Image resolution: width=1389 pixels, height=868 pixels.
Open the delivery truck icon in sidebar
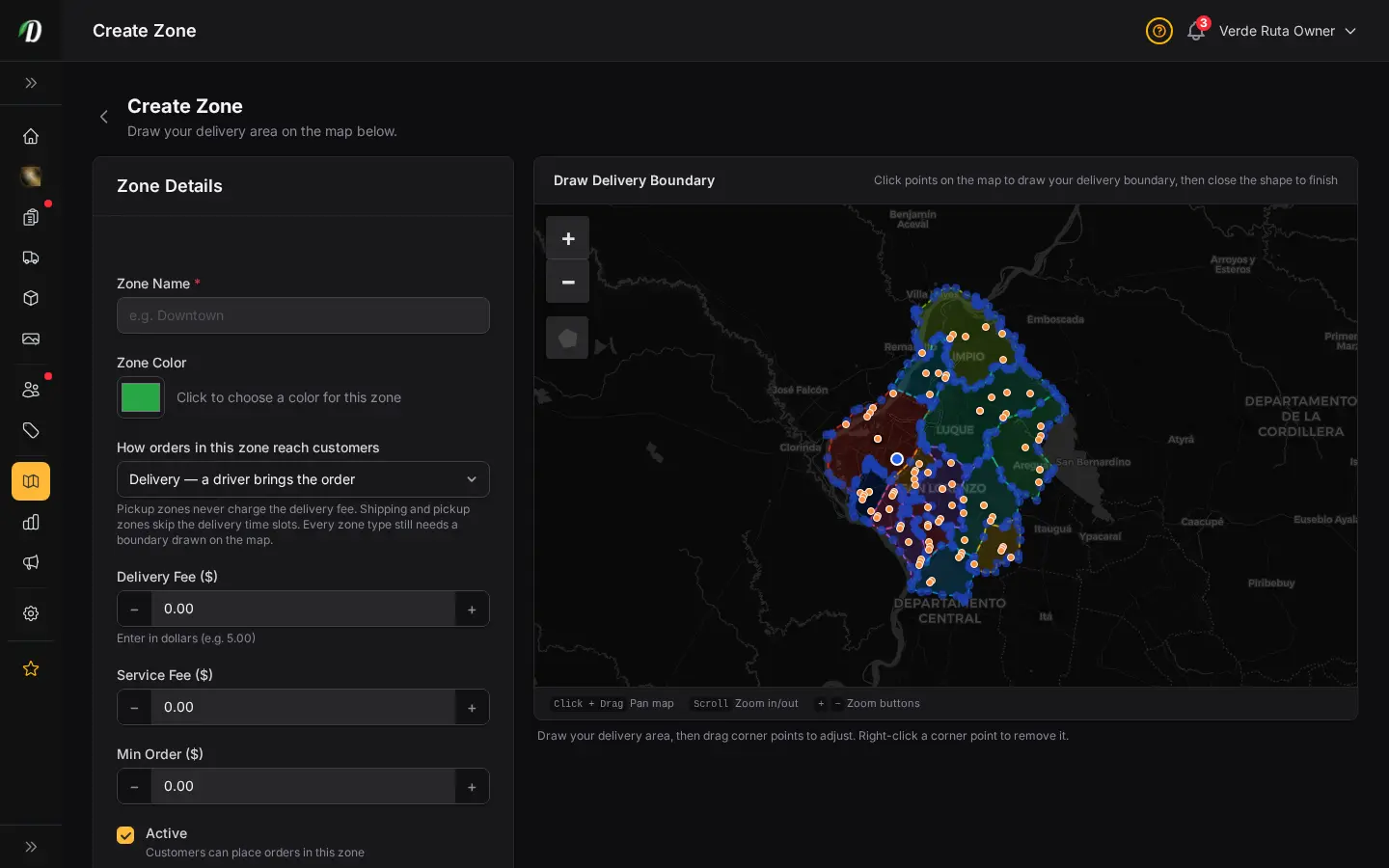[31, 258]
